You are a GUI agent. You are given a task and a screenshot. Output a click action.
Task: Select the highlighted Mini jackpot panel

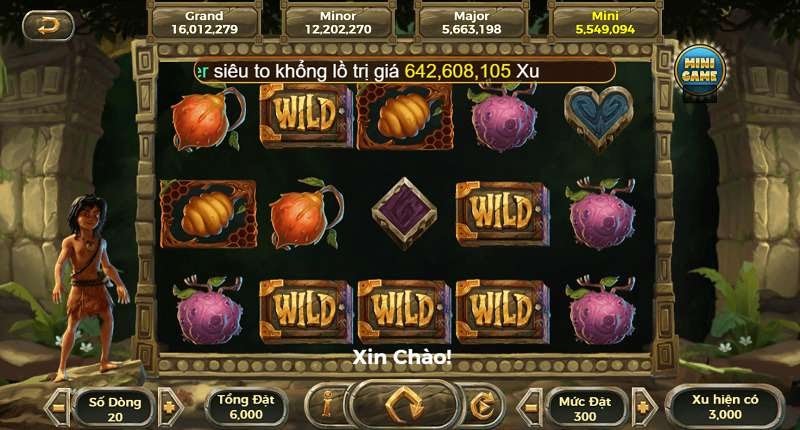(x=605, y=22)
